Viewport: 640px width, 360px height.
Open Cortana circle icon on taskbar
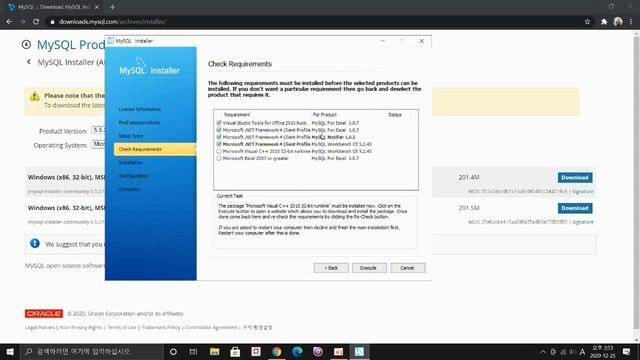173,351
